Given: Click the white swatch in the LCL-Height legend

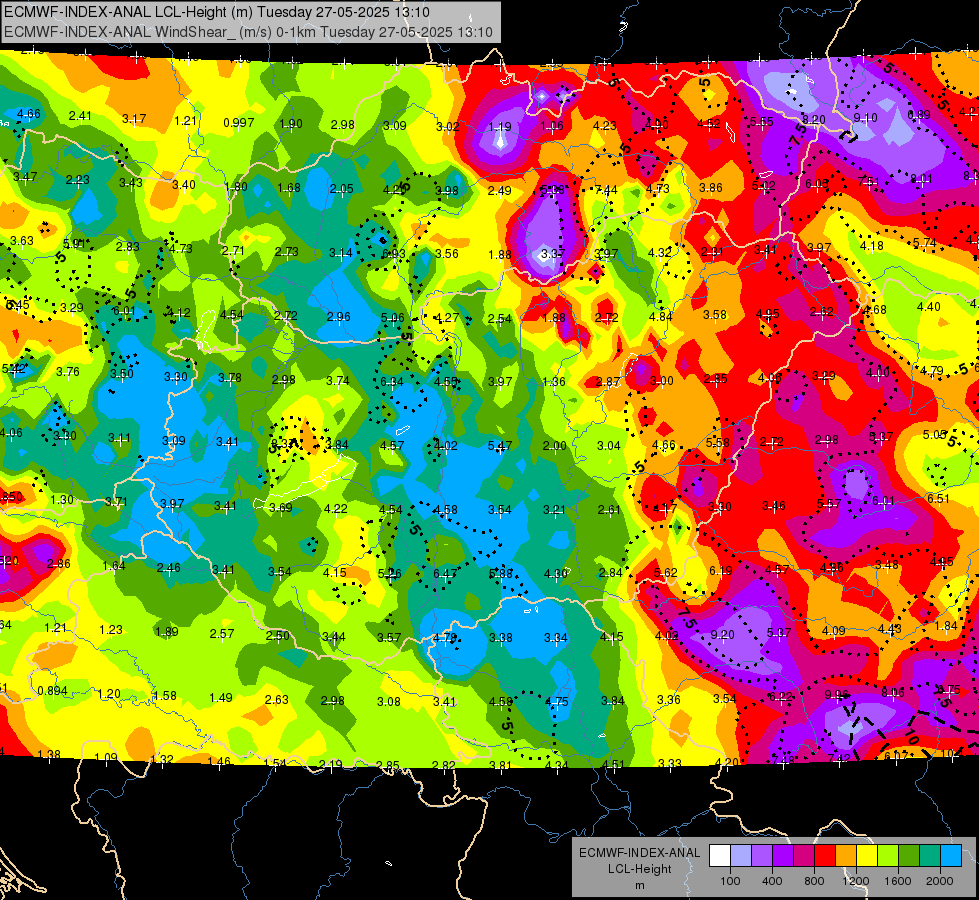Looking at the screenshot, I should point(720,856).
